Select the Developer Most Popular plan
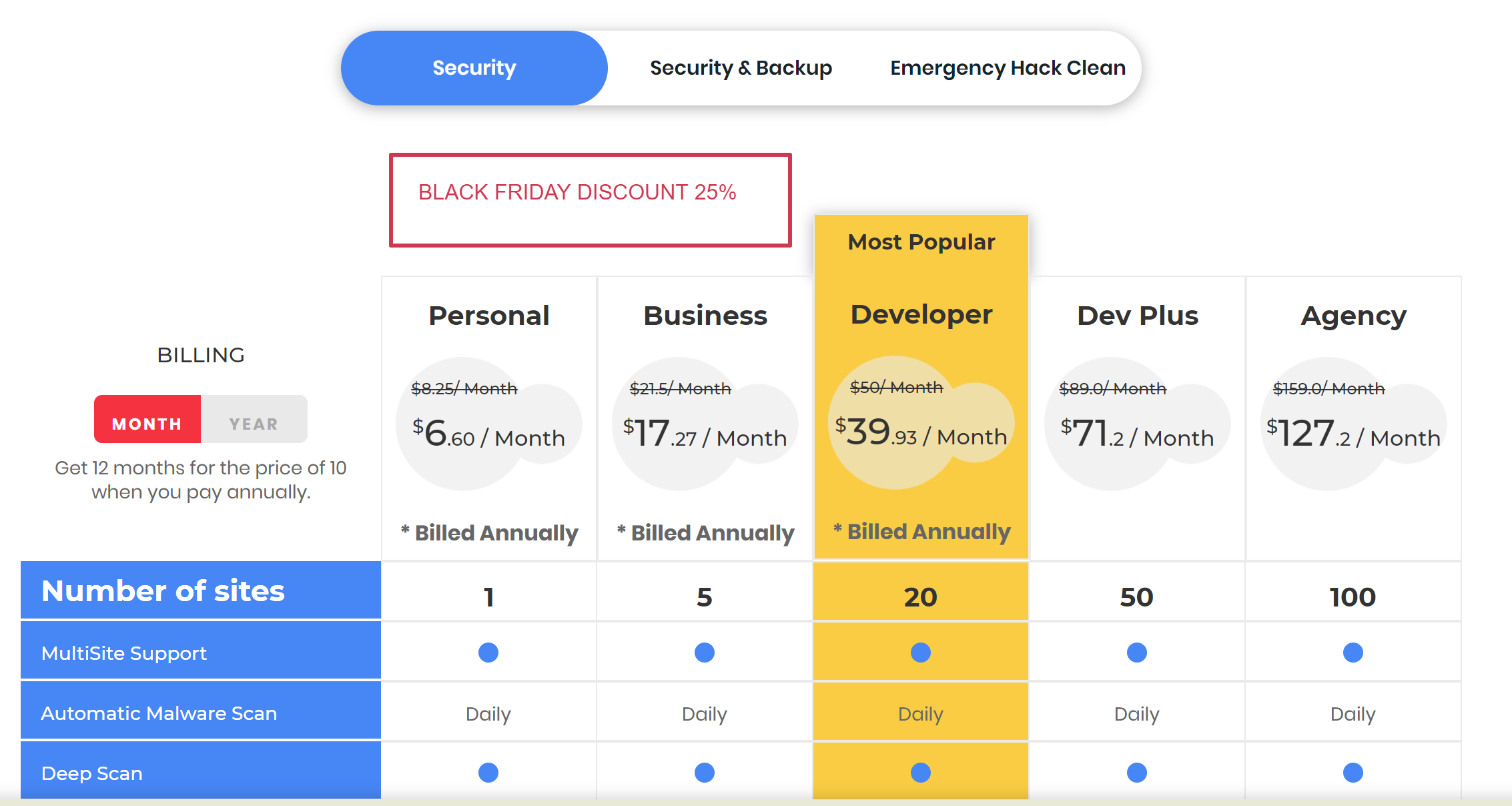Image resolution: width=1512 pixels, height=806 pixels. [x=921, y=314]
